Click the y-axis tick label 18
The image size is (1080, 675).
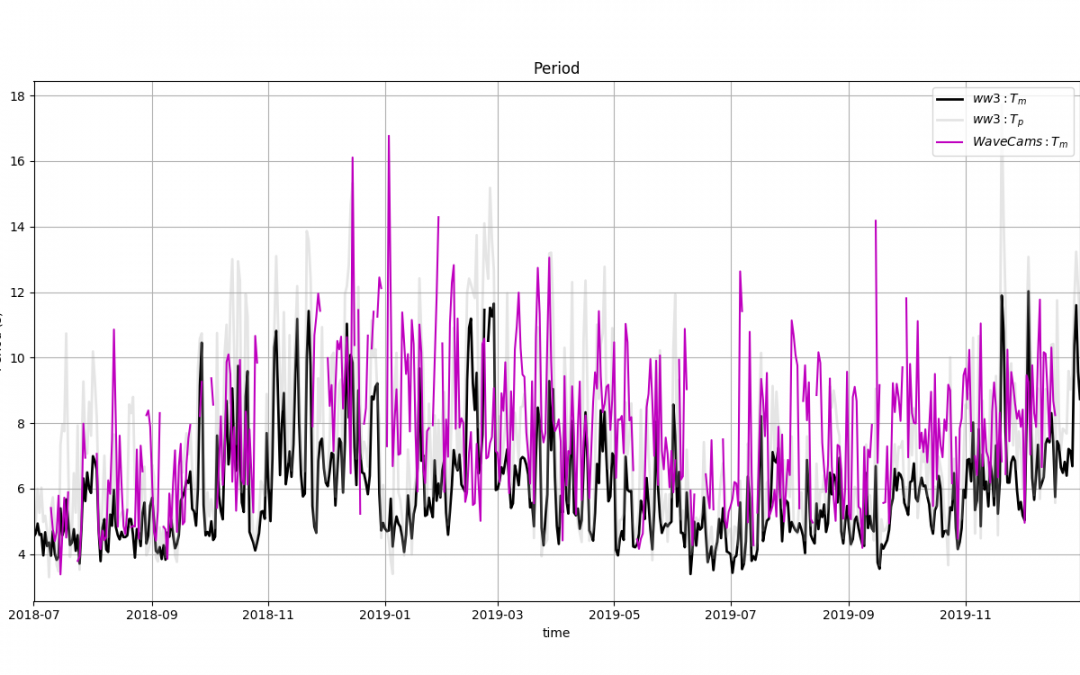click(17, 96)
